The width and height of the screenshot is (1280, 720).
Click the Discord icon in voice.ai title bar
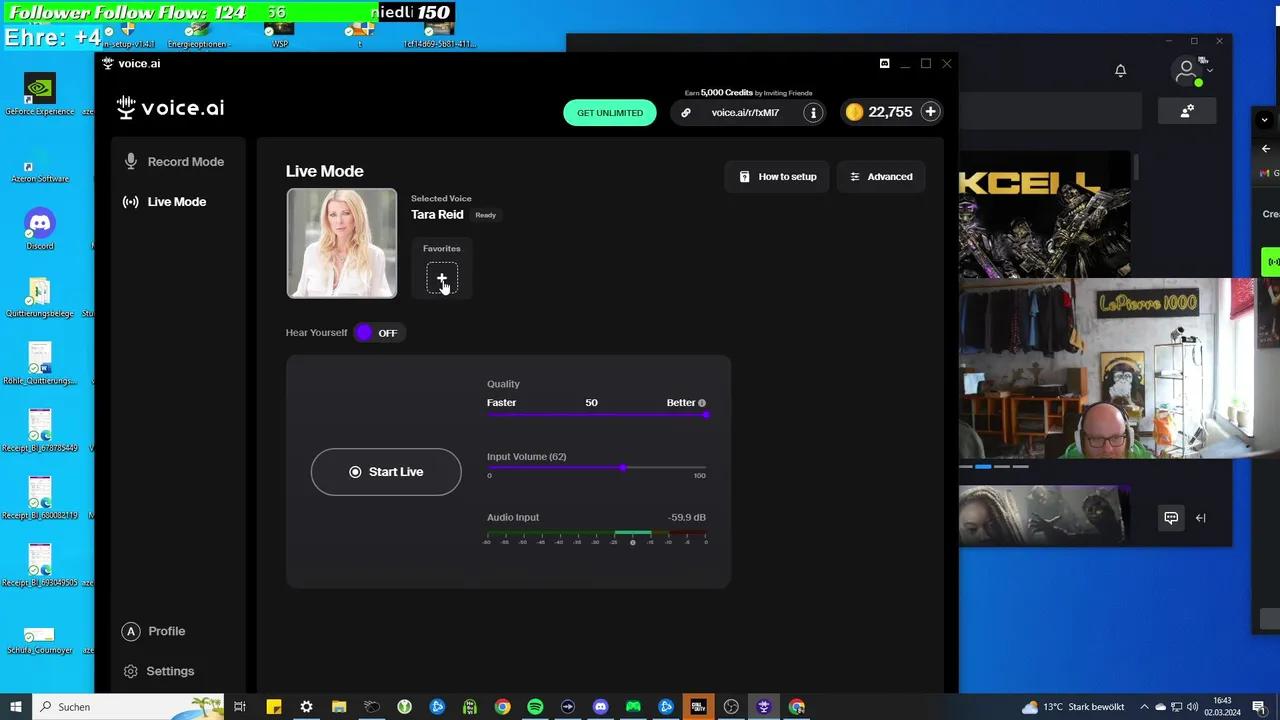[x=884, y=64]
